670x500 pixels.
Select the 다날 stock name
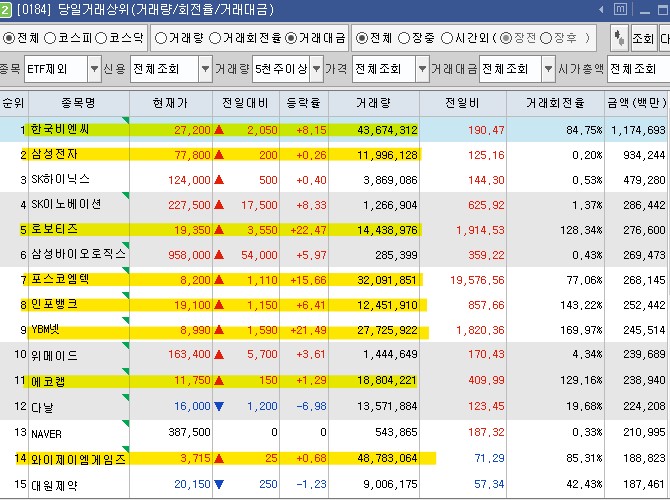point(42,407)
